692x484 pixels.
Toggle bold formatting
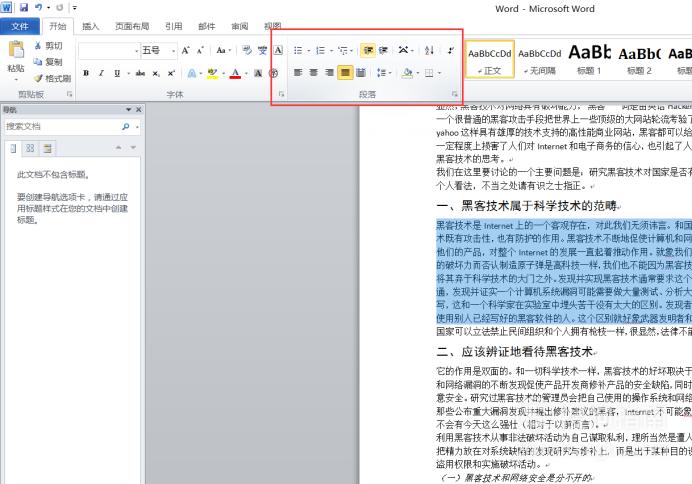click(86, 73)
